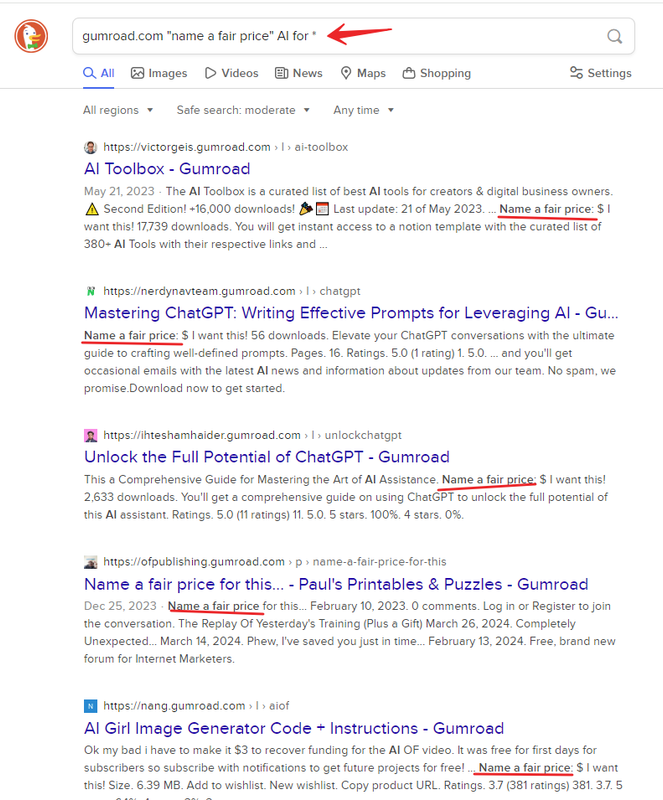Open the Shopping tab
Screen dimensions: 663x800
click(x=436, y=73)
